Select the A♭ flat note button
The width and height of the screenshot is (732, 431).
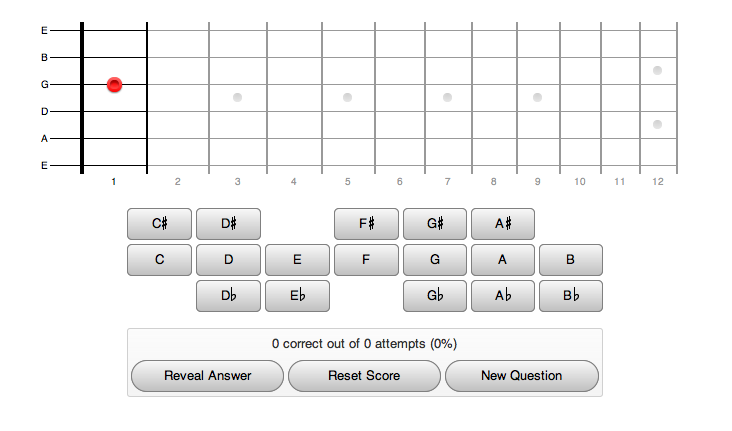pos(503,296)
